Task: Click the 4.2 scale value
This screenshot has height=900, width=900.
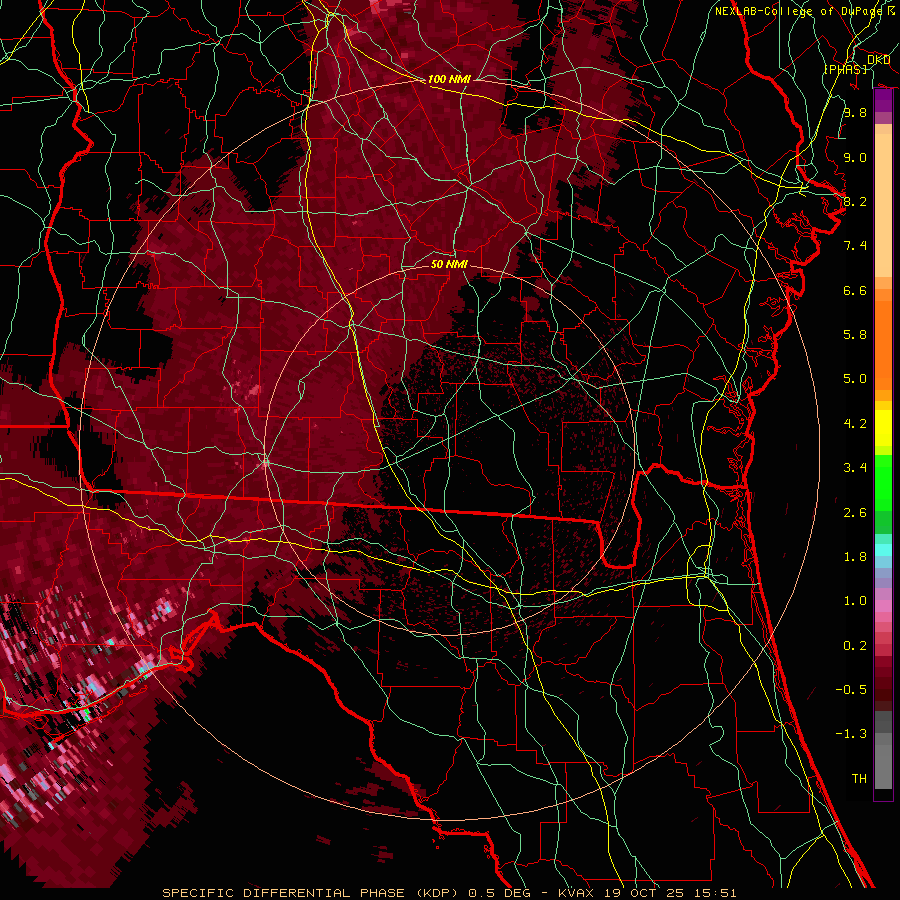Action: (x=855, y=424)
